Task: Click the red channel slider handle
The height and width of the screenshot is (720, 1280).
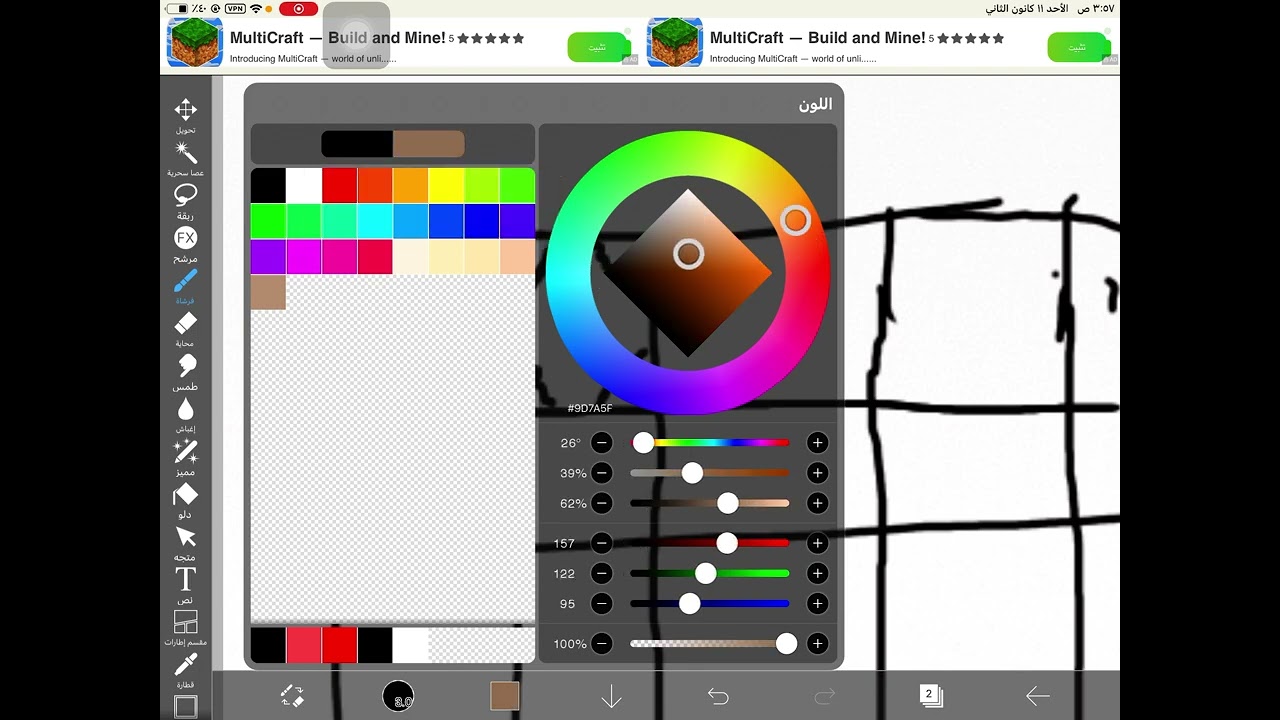Action: [x=727, y=543]
